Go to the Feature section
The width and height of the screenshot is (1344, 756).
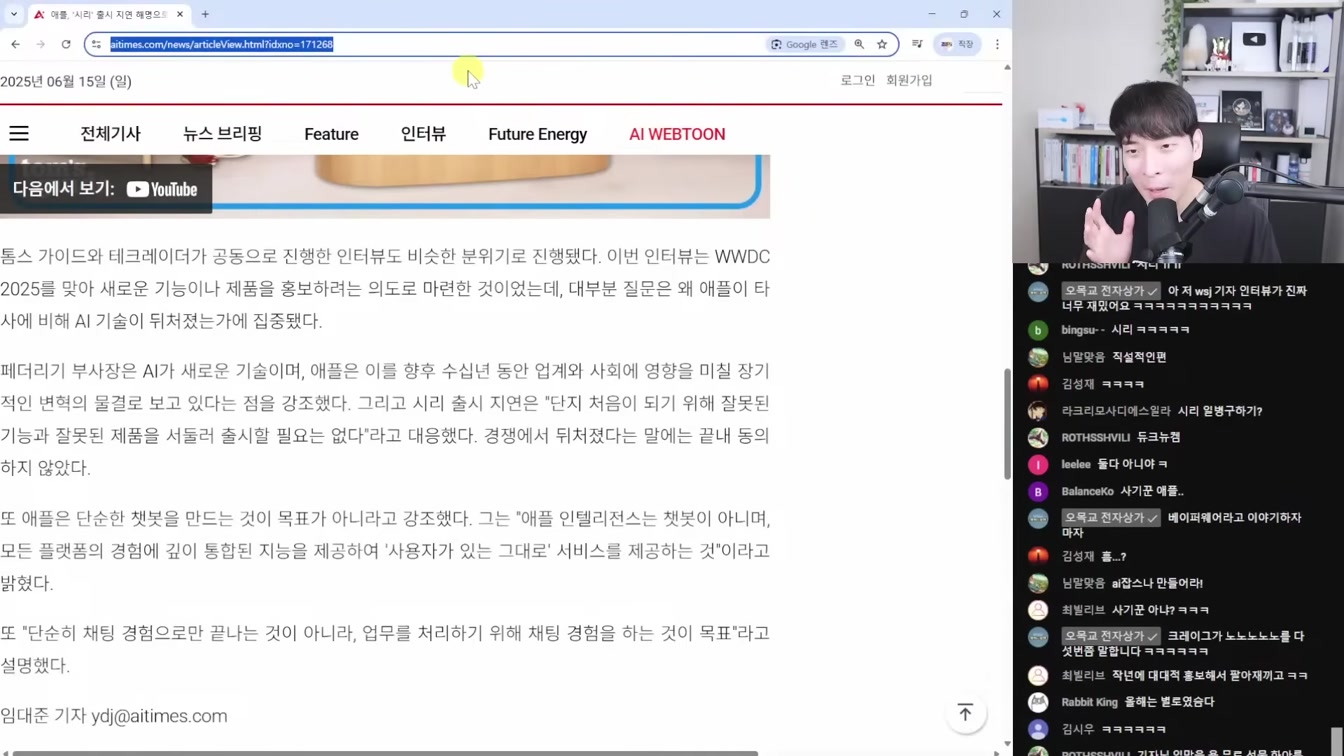click(331, 134)
